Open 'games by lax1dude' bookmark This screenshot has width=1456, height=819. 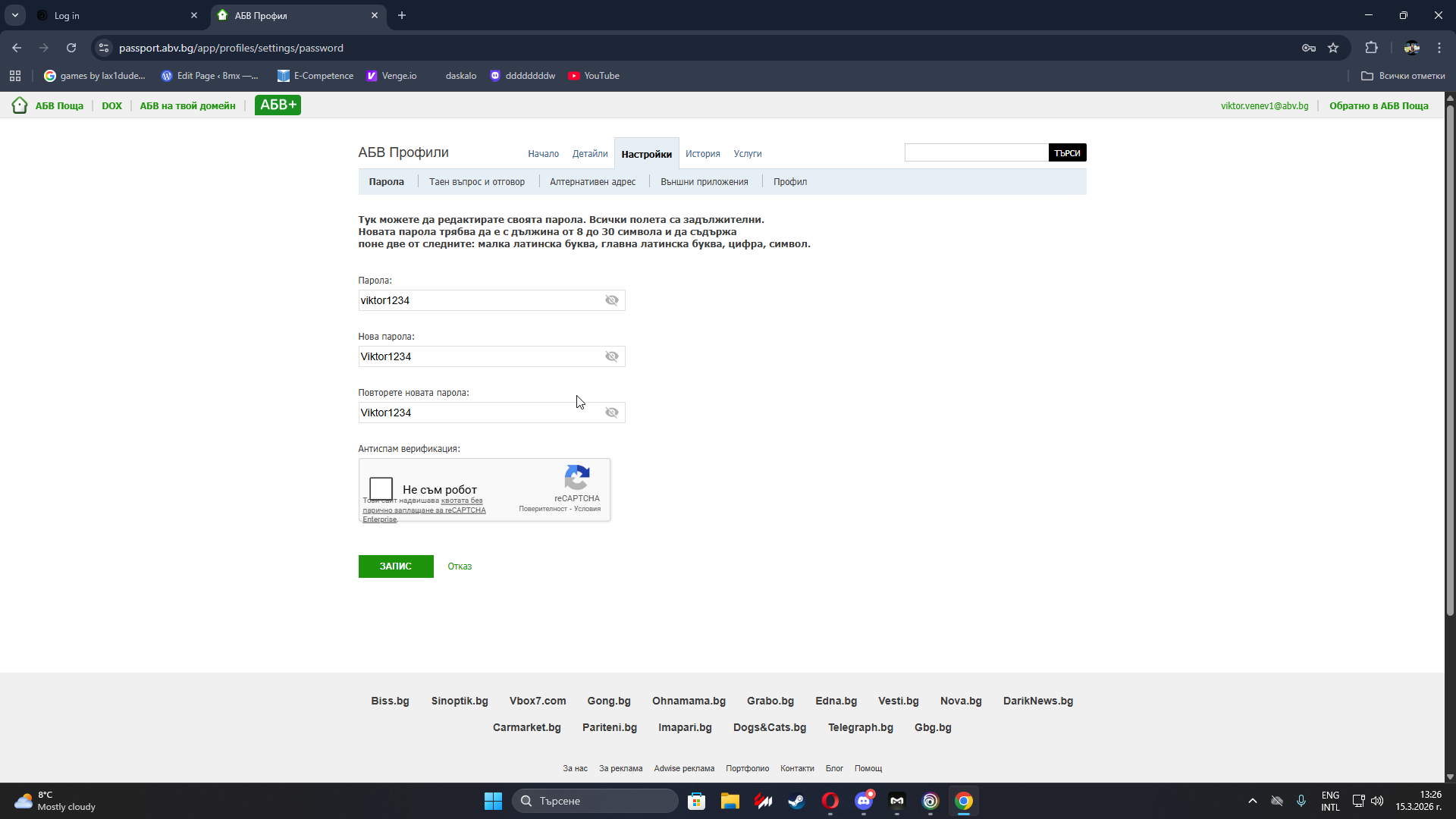(x=95, y=76)
